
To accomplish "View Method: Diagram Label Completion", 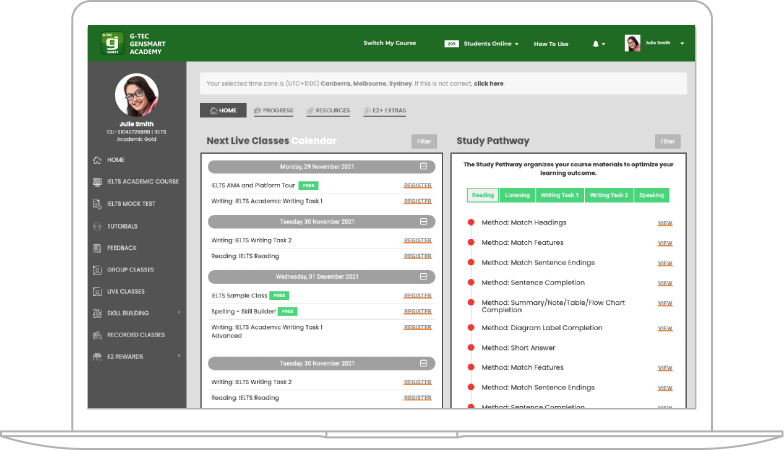I will 665,328.
